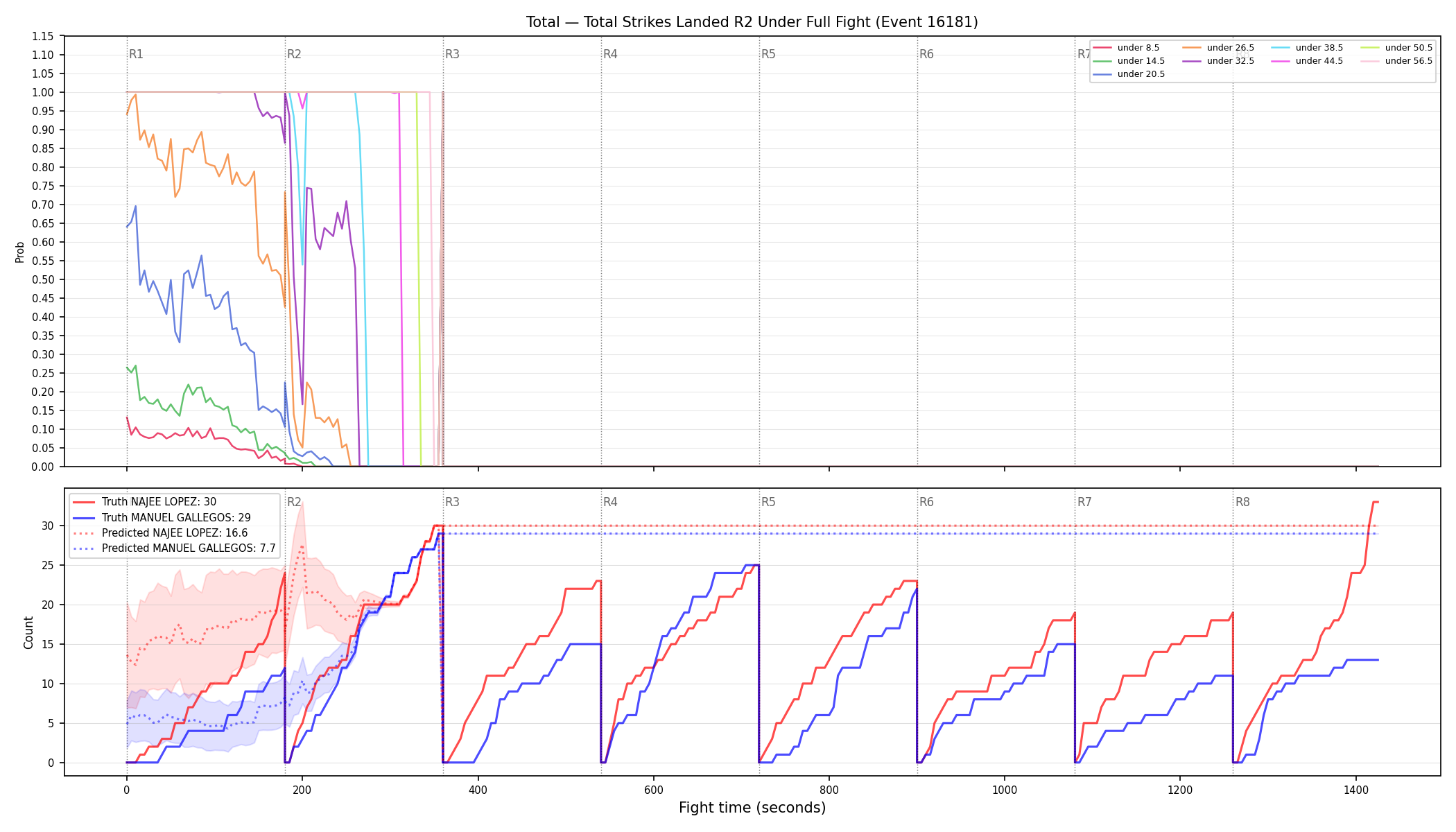Click the 1000 tick label on the x-axis
Image resolution: width=1456 pixels, height=832 pixels.
pos(1005,790)
